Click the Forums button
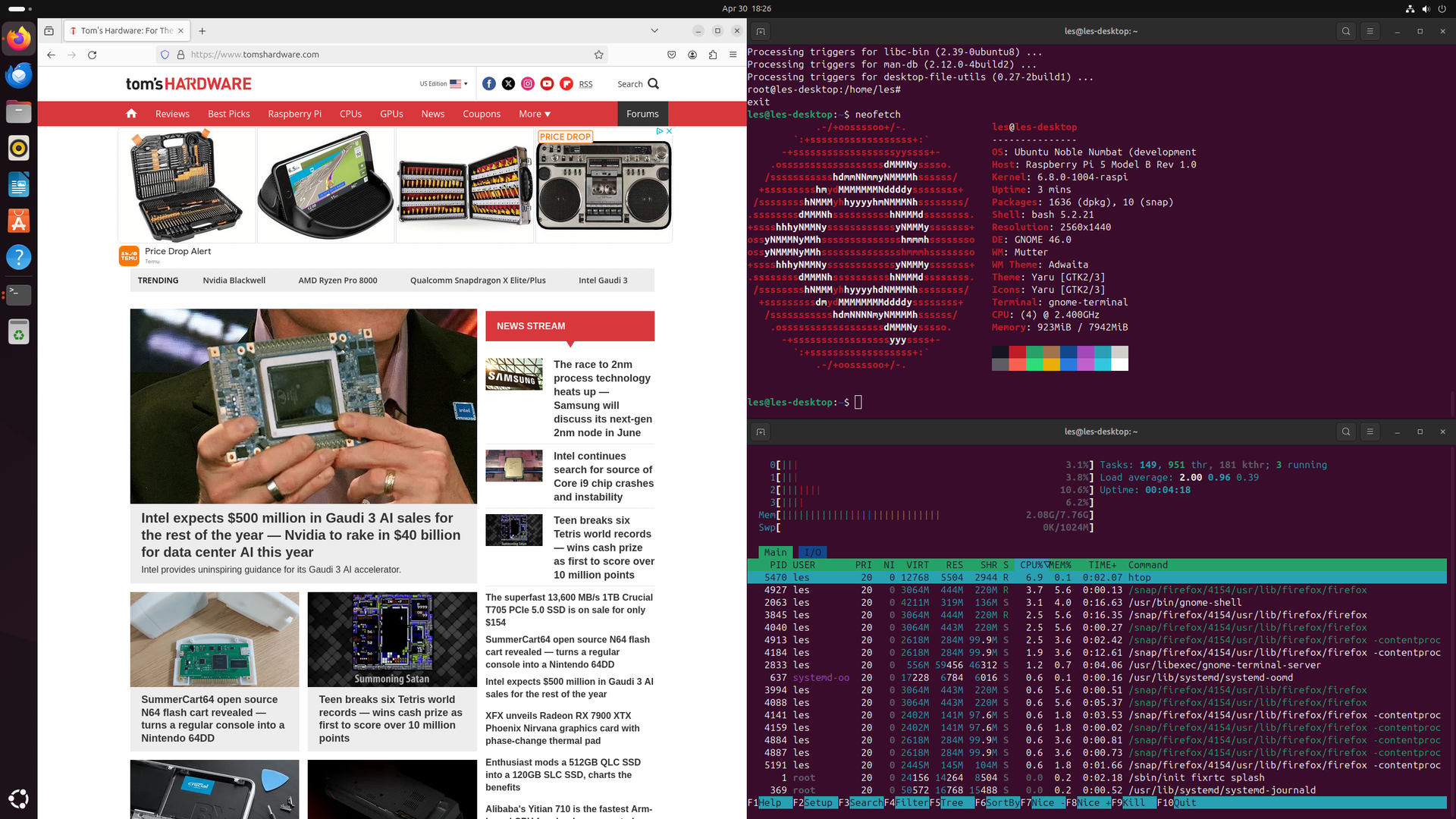The width and height of the screenshot is (1456, 819). [642, 114]
